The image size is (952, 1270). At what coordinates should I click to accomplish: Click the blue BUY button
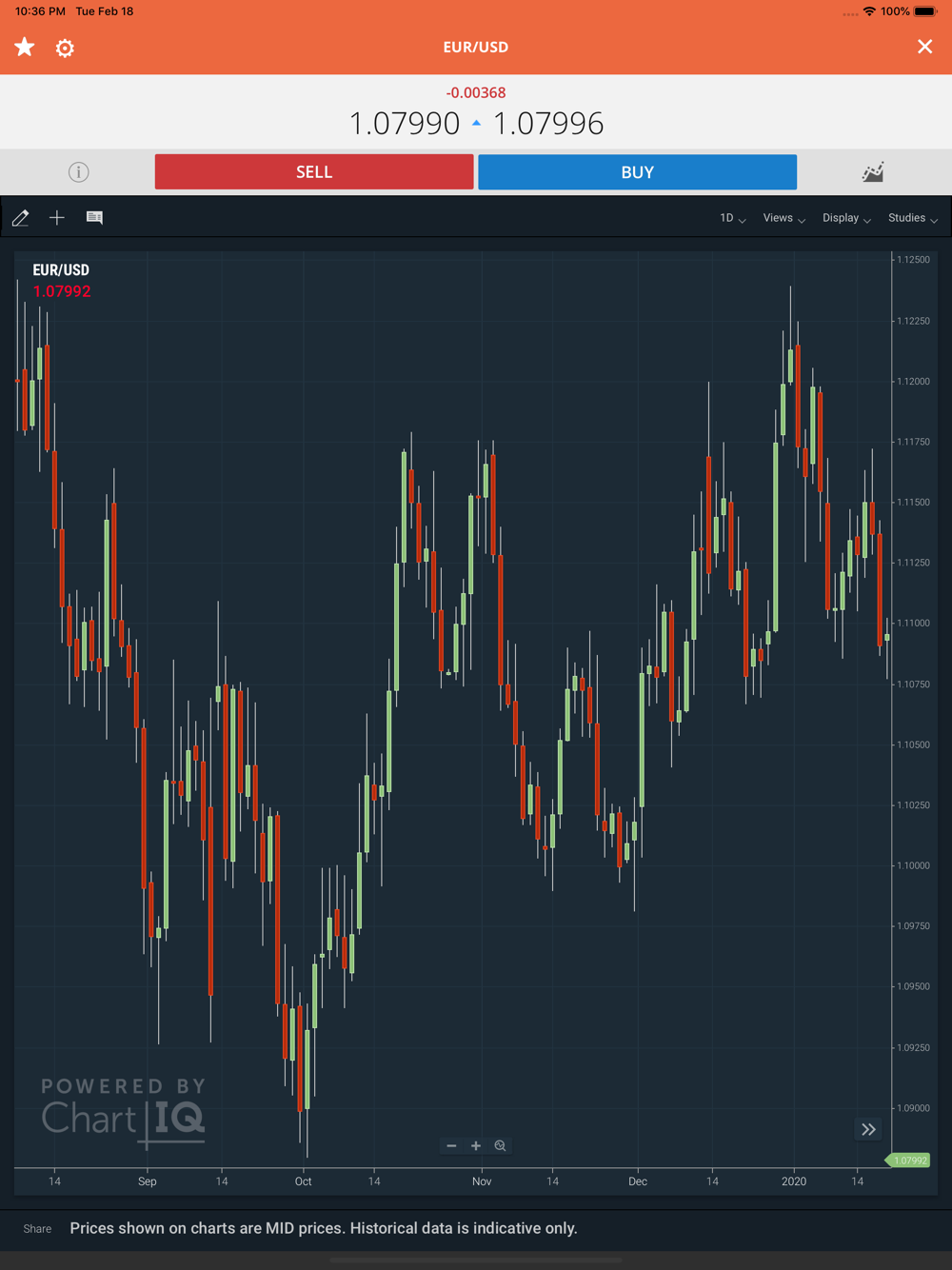coord(637,172)
